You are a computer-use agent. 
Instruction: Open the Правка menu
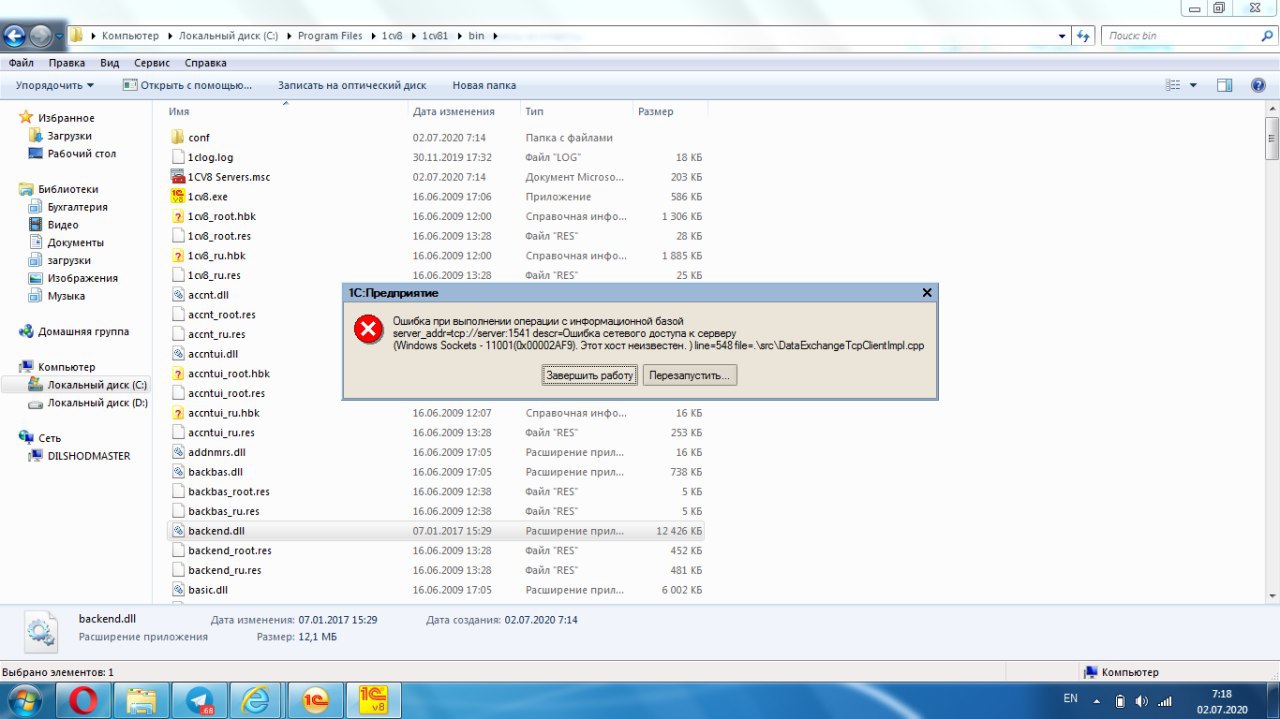click(67, 63)
